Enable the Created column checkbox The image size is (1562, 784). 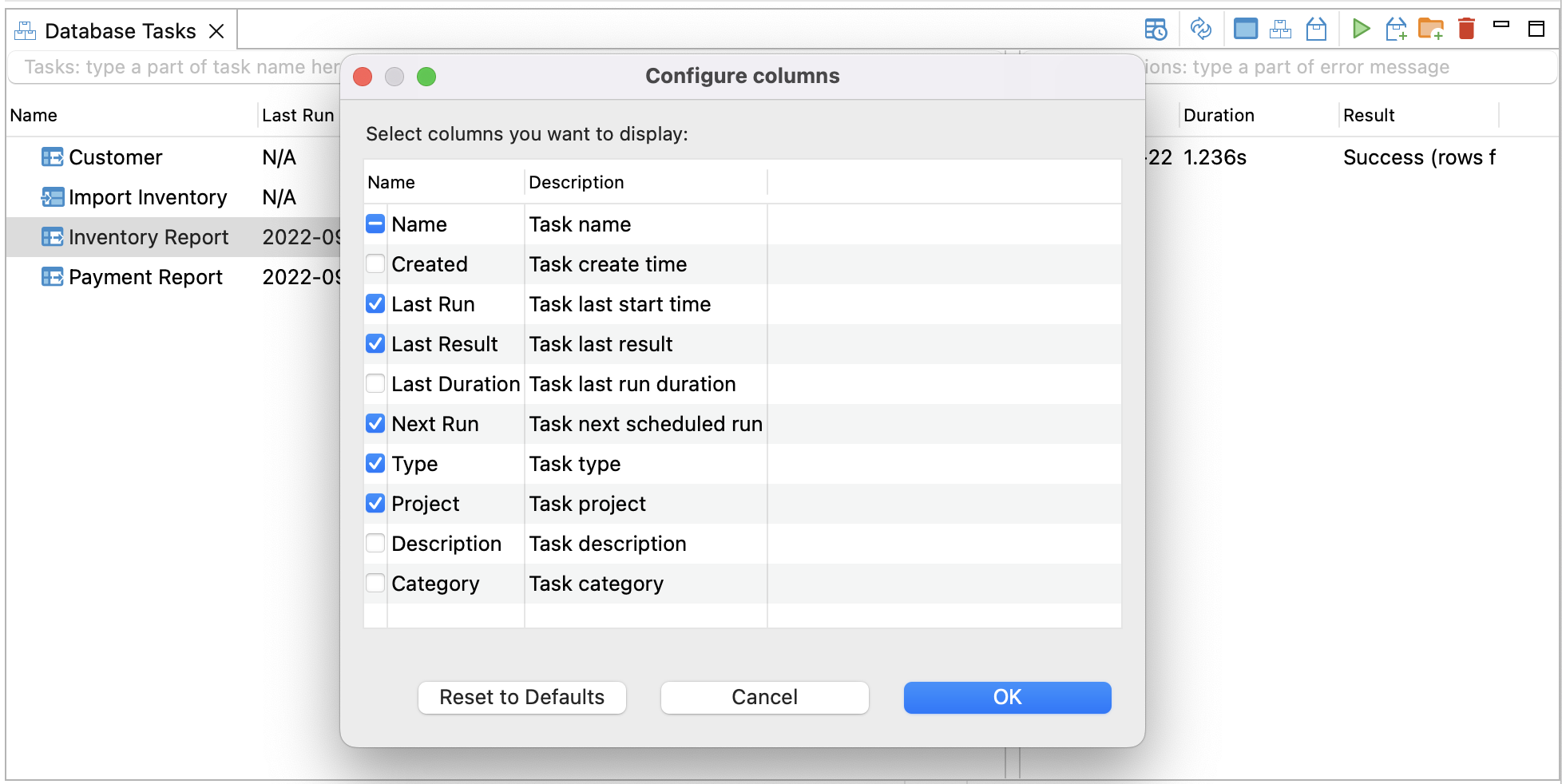(375, 264)
